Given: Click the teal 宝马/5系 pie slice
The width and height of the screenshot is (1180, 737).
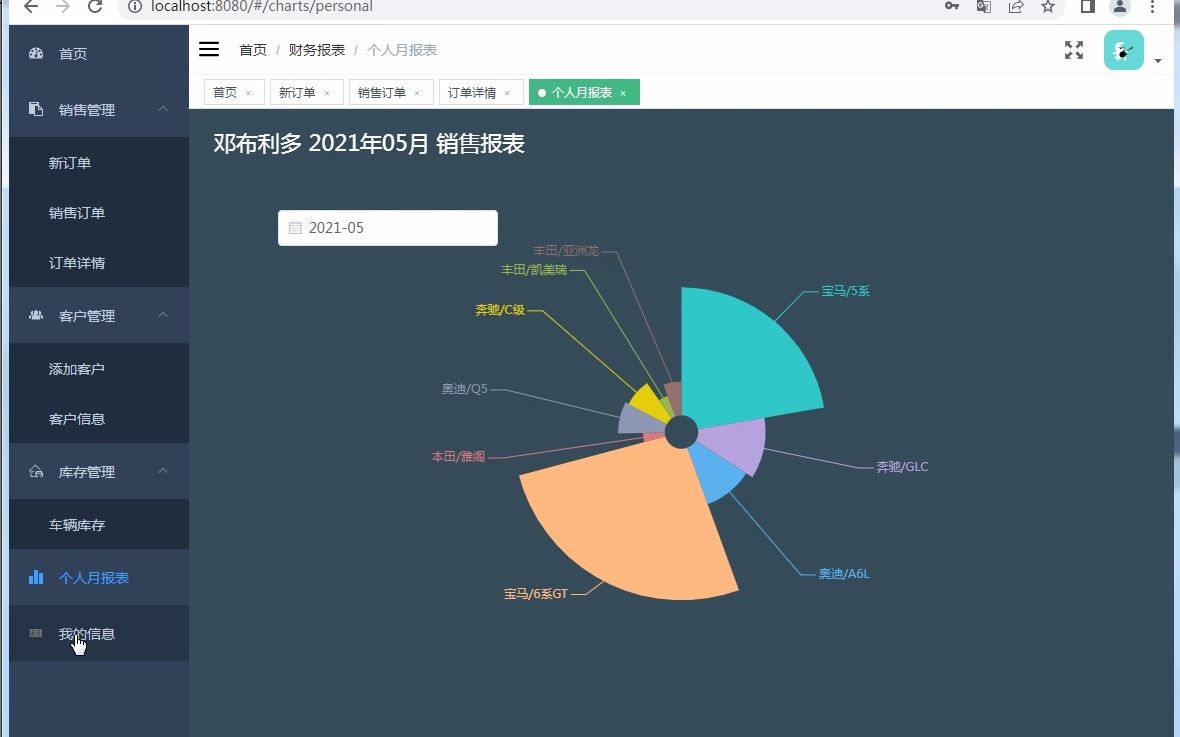Looking at the screenshot, I should tap(745, 361).
